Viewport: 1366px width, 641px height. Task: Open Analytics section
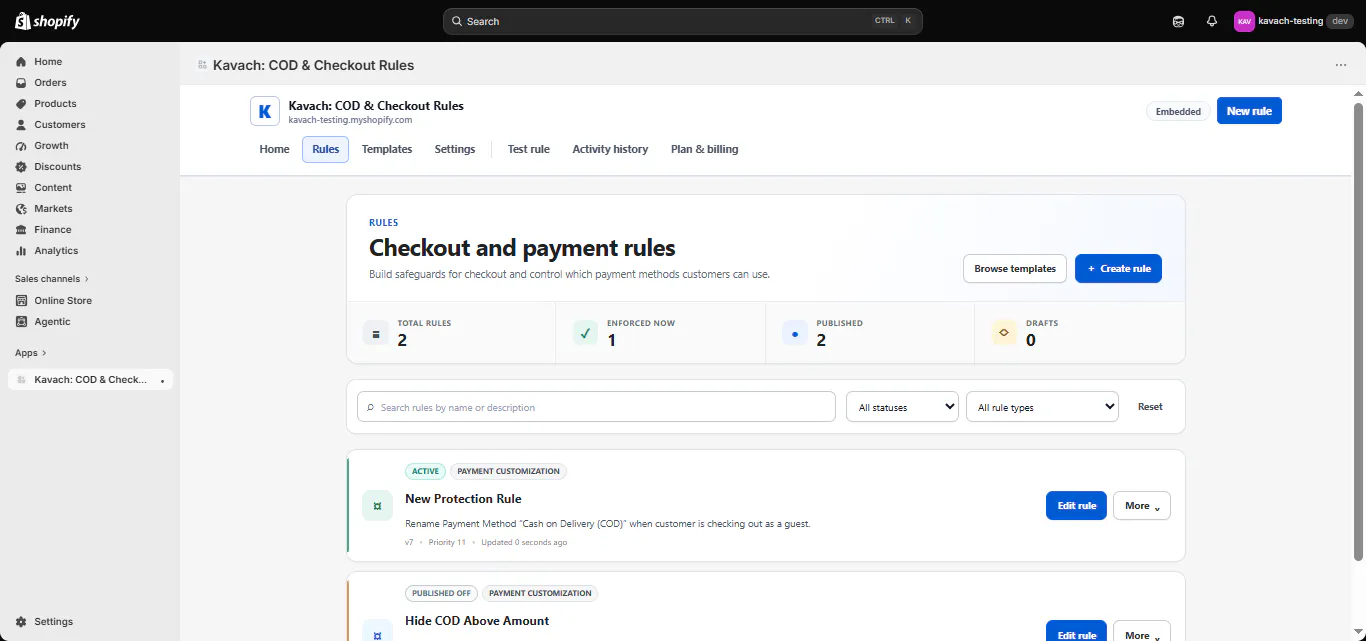pos(56,251)
